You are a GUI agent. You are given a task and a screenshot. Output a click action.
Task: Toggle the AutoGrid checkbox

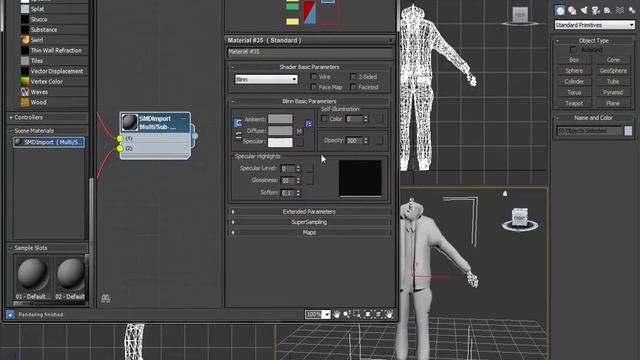[x=573, y=50]
